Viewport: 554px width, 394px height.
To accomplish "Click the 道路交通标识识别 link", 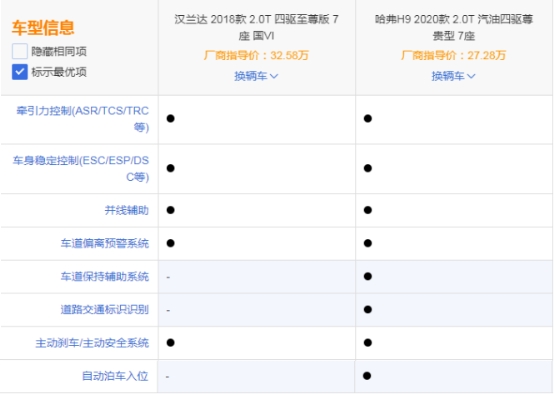I will pos(105,310).
